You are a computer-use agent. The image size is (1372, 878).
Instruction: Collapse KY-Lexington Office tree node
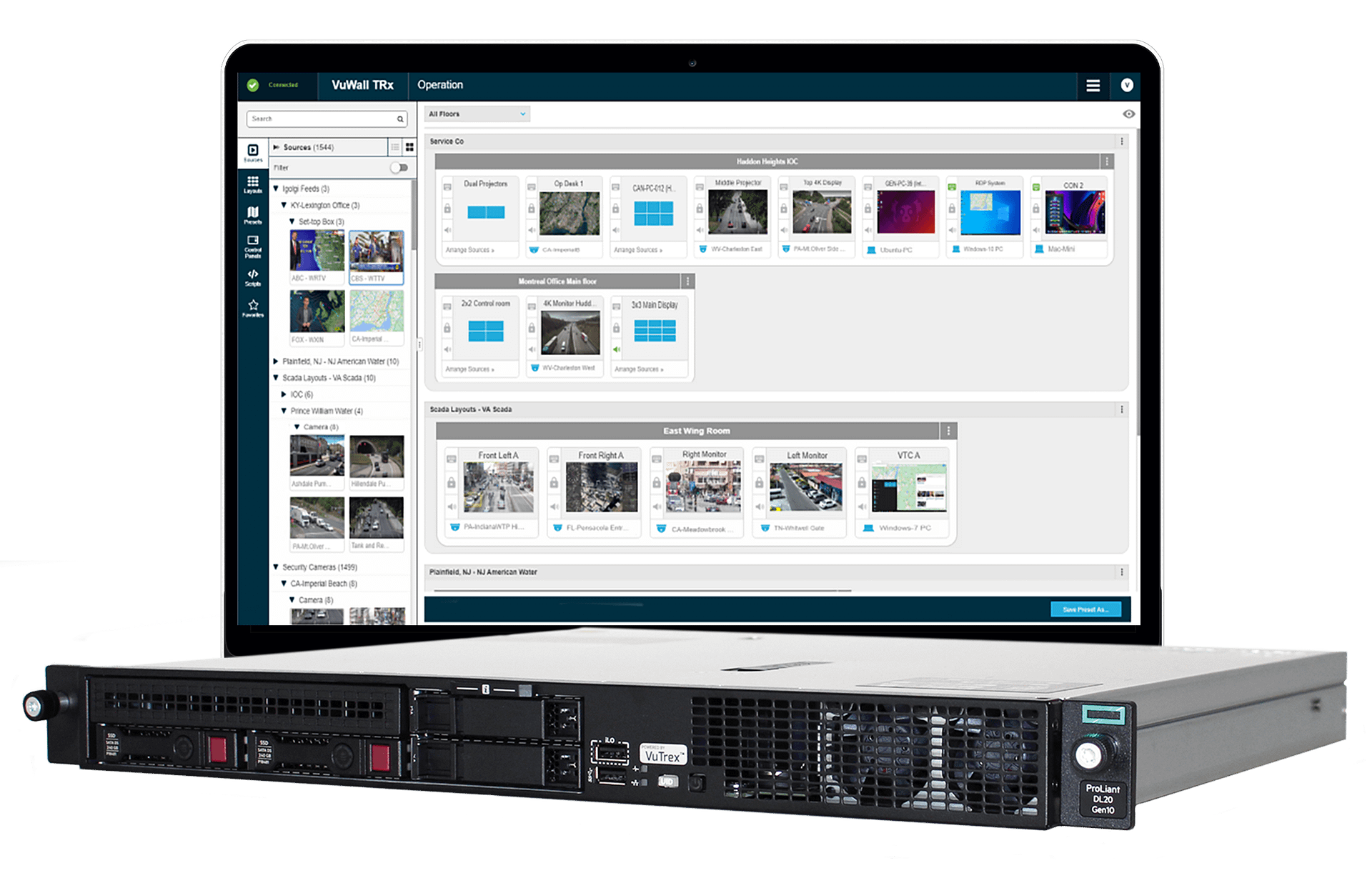pyautogui.click(x=284, y=205)
